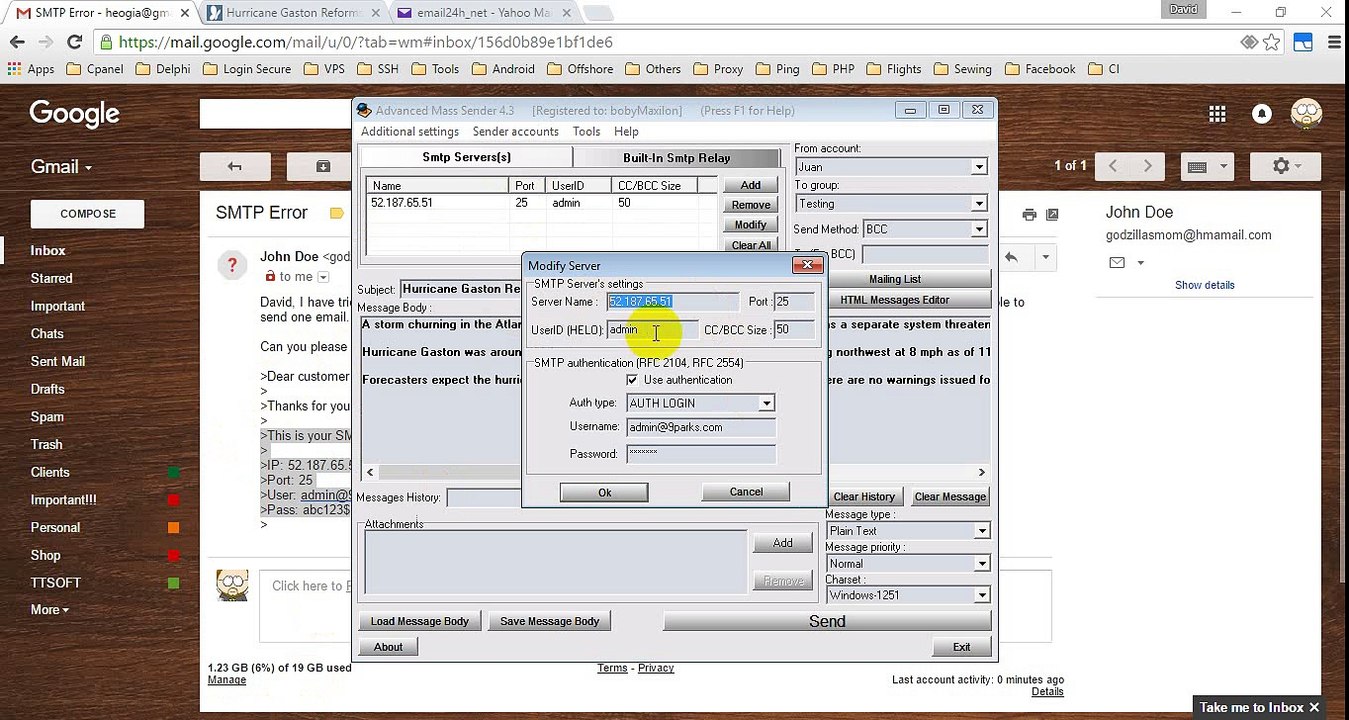The width and height of the screenshot is (1349, 720).
Task: Open the Facebook bookmark folder
Action: point(1041,69)
